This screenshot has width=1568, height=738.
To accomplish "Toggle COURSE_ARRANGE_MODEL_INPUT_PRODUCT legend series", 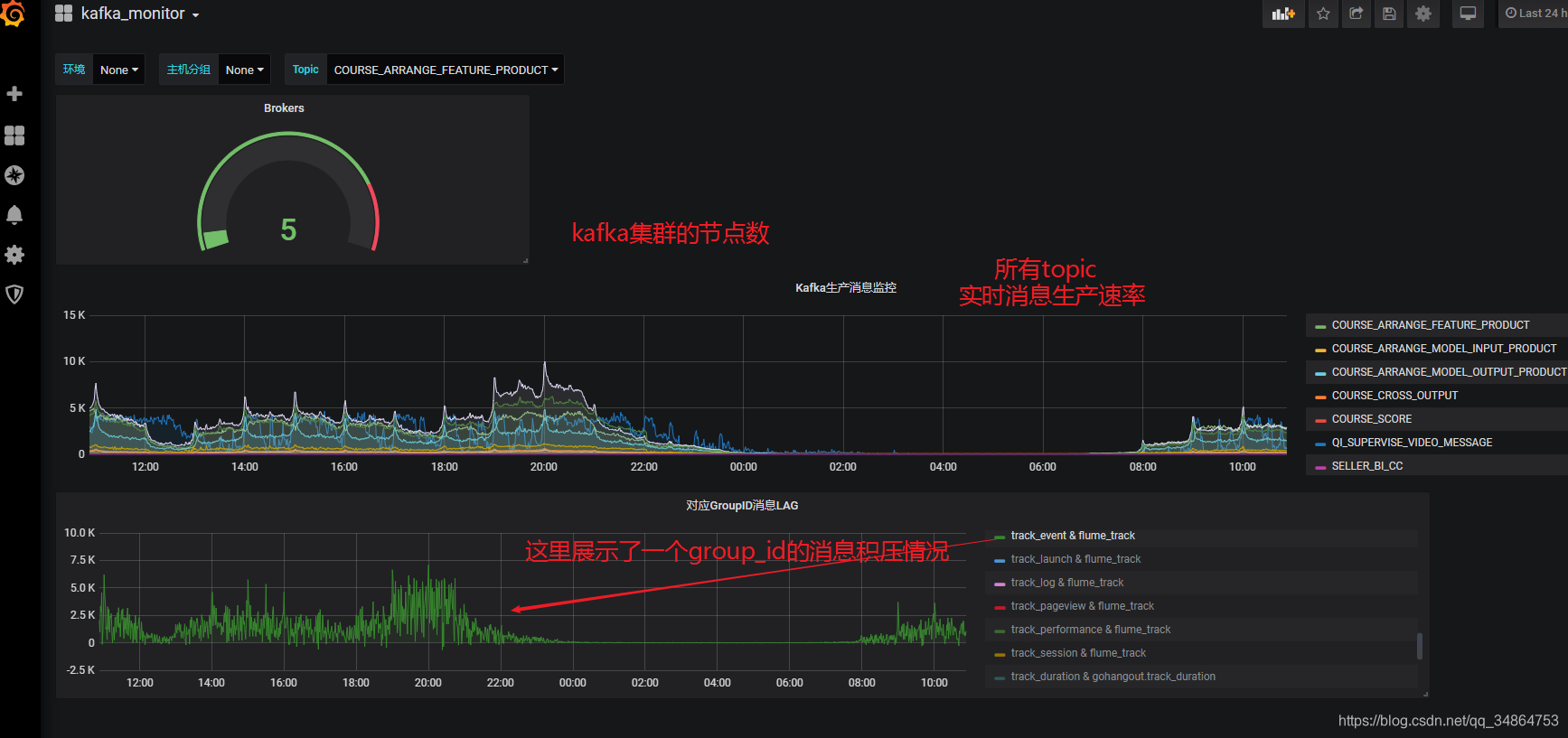I will coord(1444,349).
